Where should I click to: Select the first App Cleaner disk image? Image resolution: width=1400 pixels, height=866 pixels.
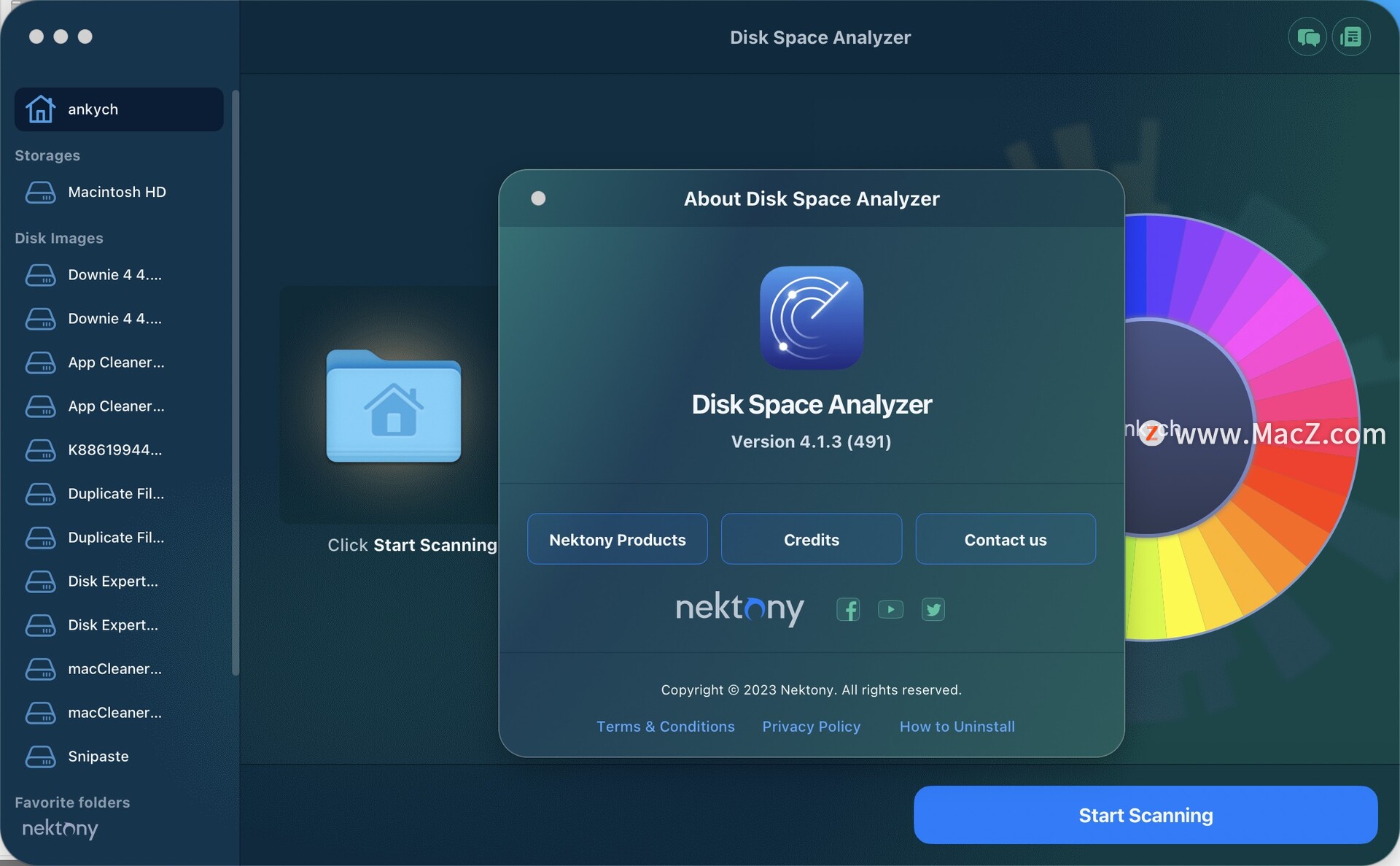[x=119, y=363]
